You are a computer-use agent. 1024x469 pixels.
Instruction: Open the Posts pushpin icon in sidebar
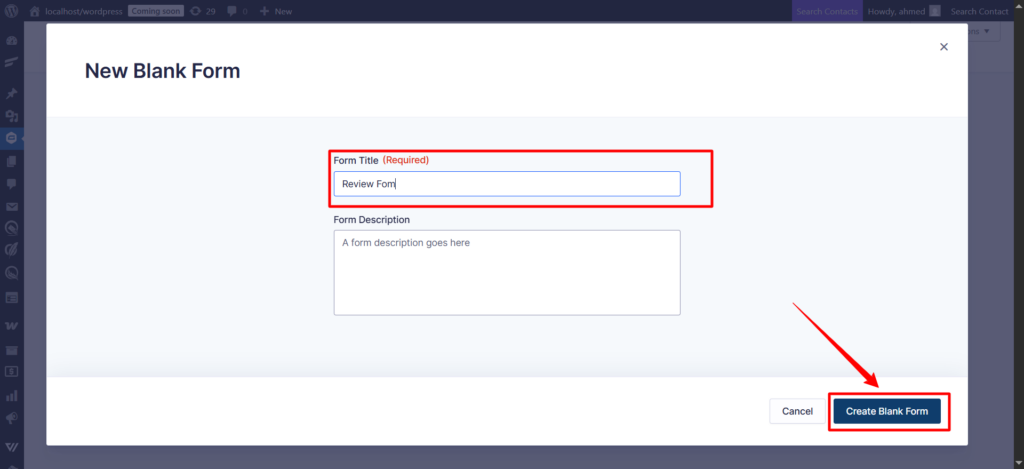12,93
